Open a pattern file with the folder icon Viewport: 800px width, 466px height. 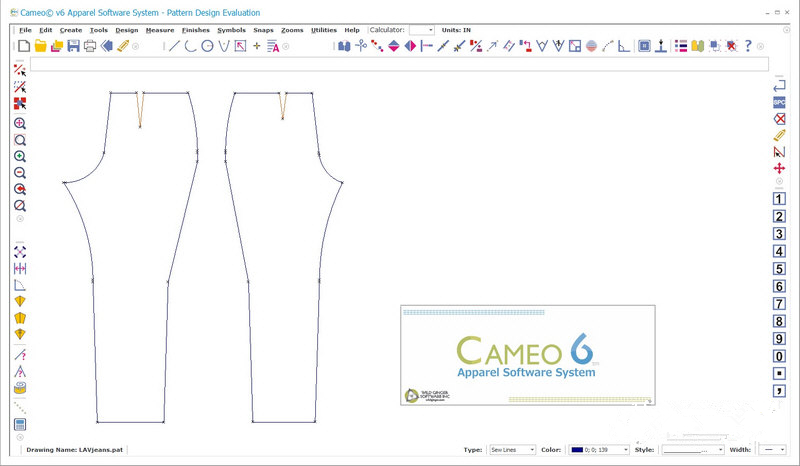point(40,46)
